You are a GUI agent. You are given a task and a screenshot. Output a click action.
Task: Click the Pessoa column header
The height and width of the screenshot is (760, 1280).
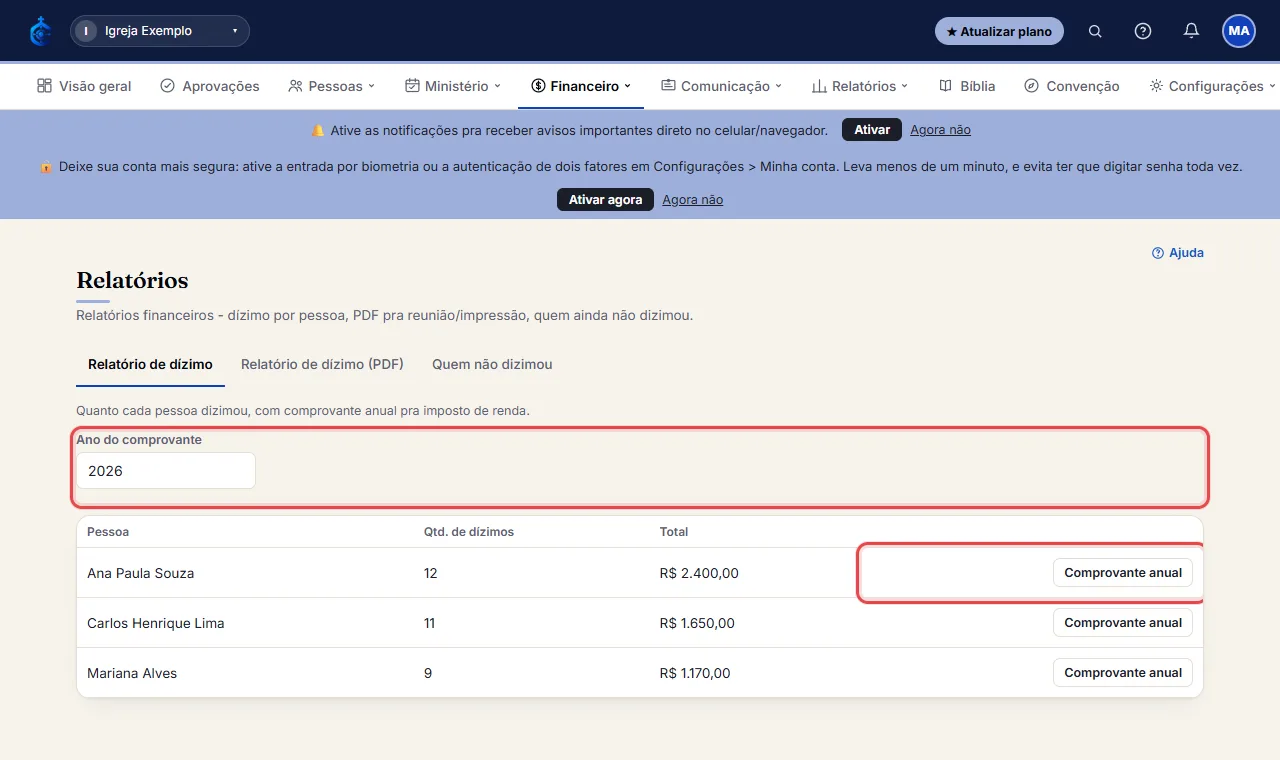pyautogui.click(x=108, y=532)
